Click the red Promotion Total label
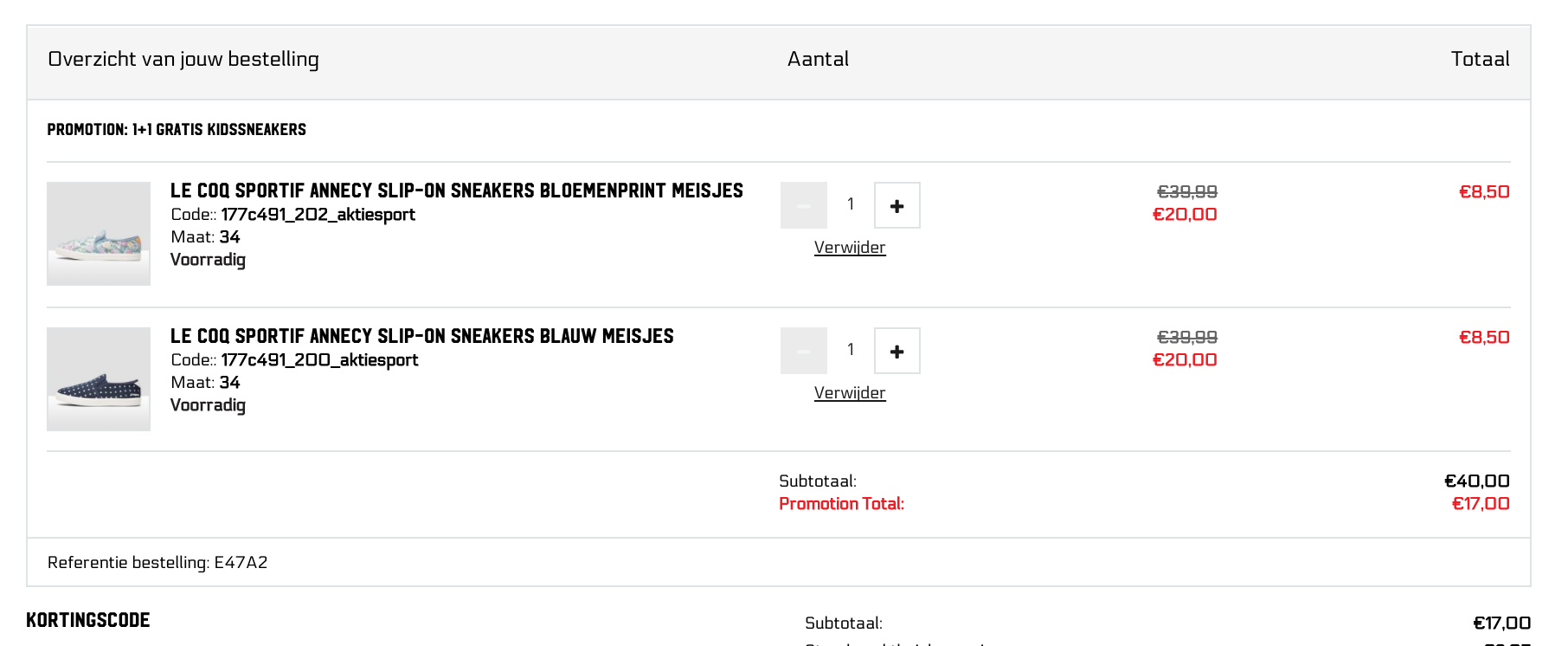The height and width of the screenshot is (646, 1568). [x=841, y=504]
